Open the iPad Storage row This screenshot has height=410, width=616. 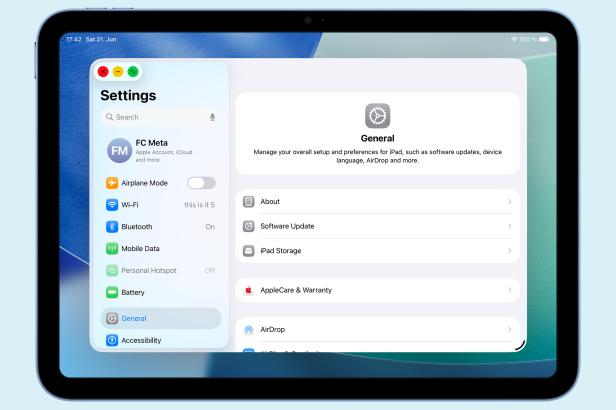(378, 251)
